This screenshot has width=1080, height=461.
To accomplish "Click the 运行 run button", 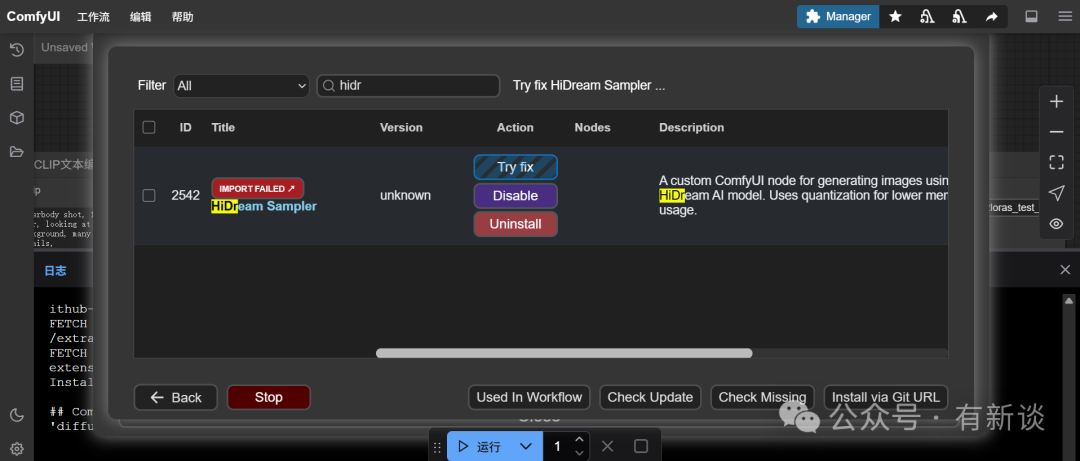I will (479, 447).
